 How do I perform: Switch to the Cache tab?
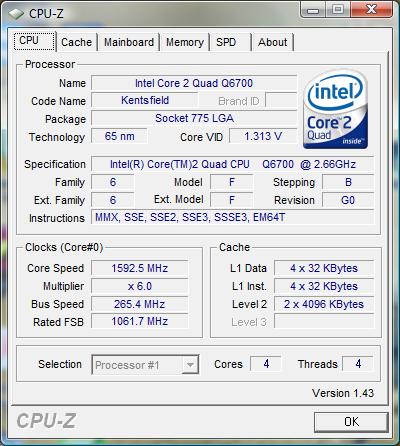pos(76,42)
